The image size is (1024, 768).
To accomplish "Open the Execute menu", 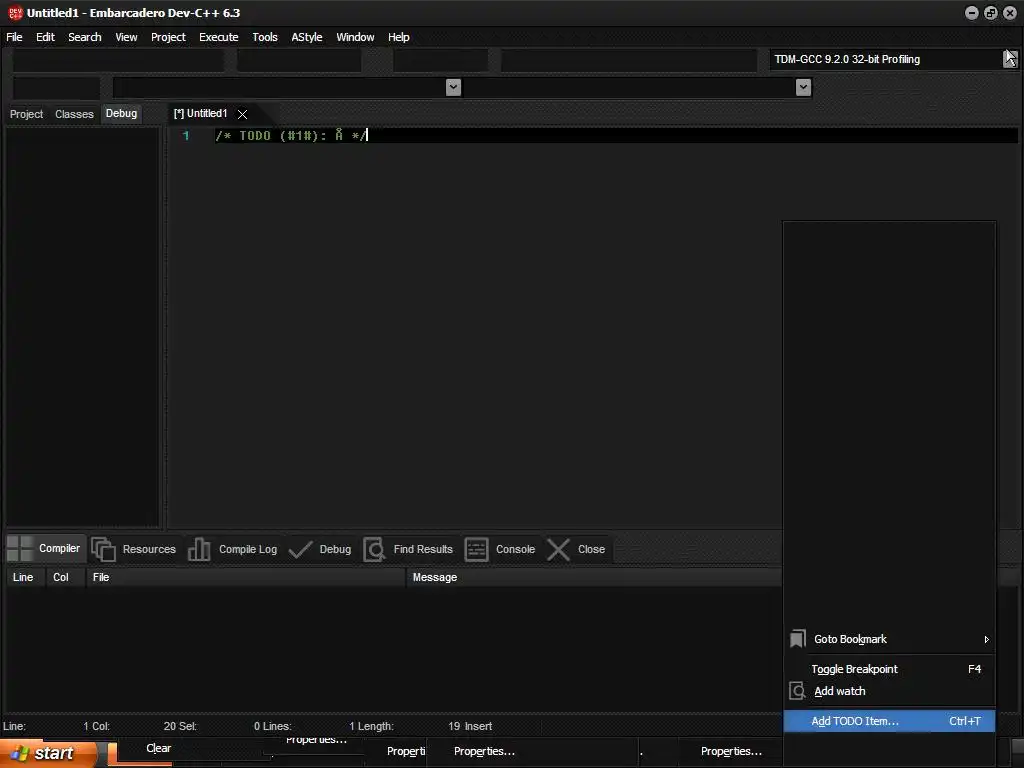I will coord(219,37).
